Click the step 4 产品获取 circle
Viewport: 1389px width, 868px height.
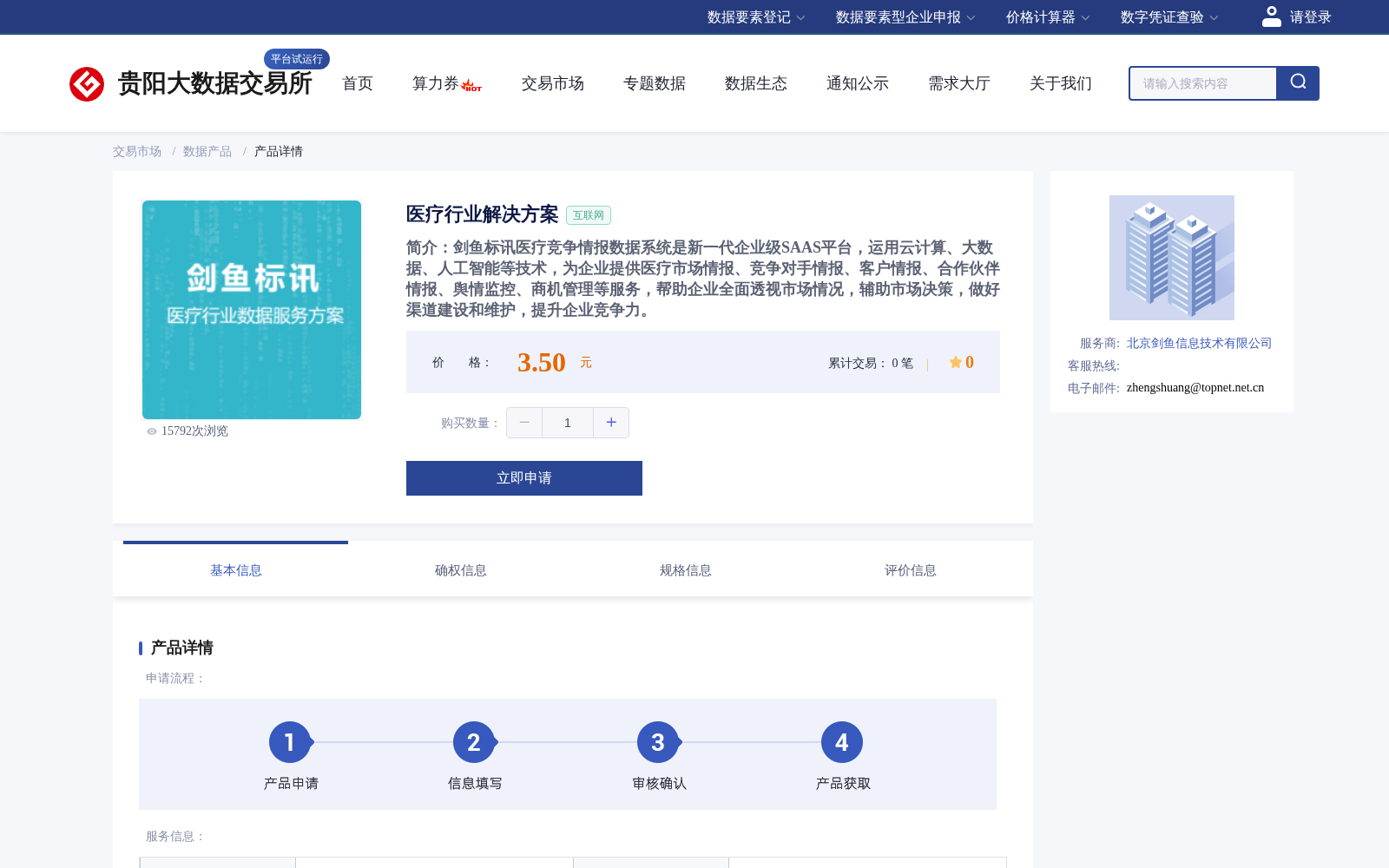tap(842, 742)
